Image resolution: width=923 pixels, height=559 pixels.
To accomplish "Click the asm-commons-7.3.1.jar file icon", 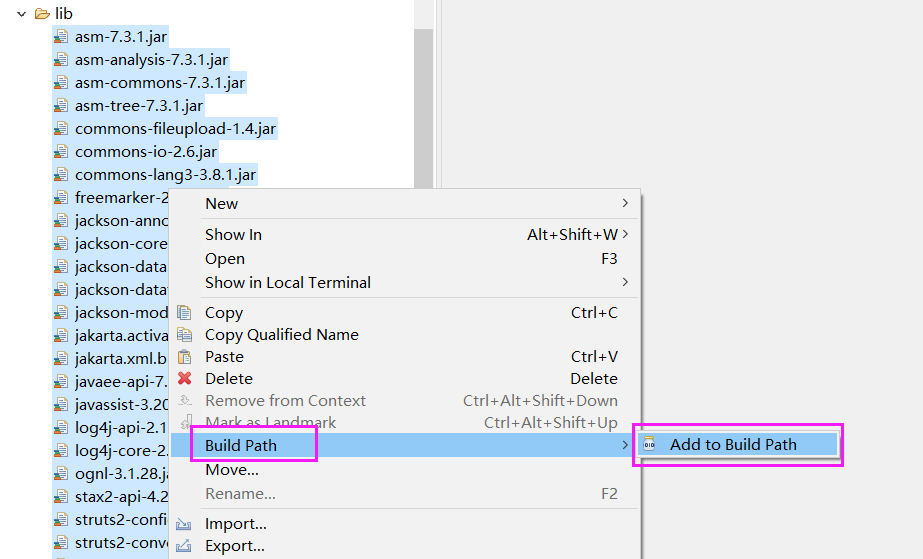I will click(61, 83).
